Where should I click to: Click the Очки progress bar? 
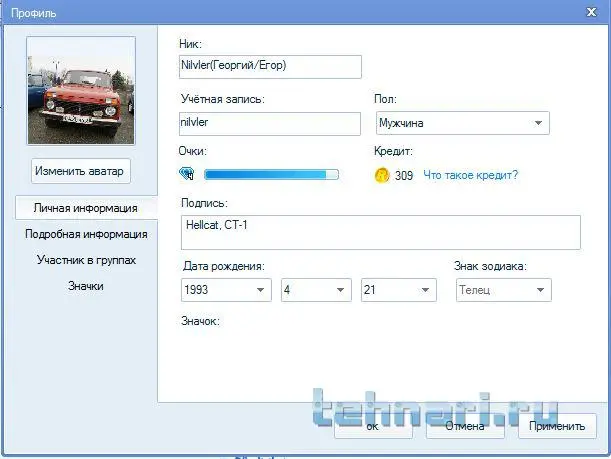point(271,175)
